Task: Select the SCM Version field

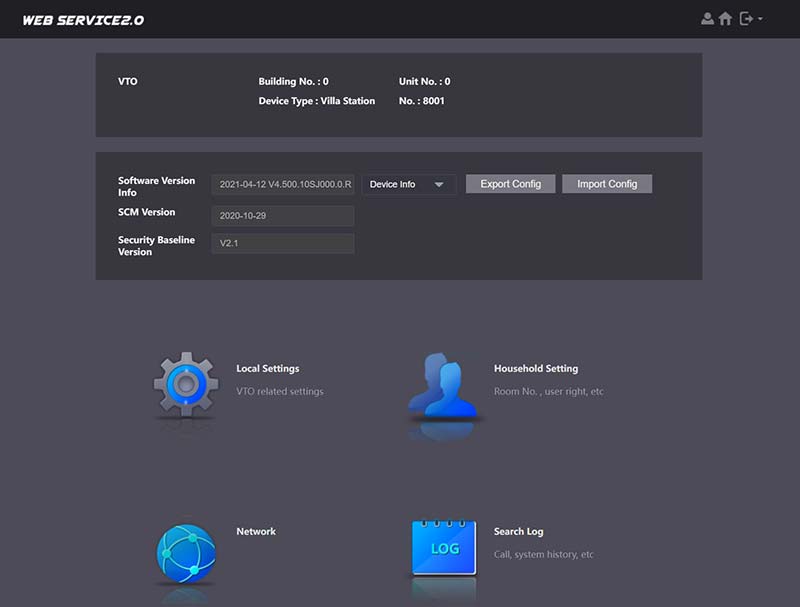Action: click(x=283, y=216)
